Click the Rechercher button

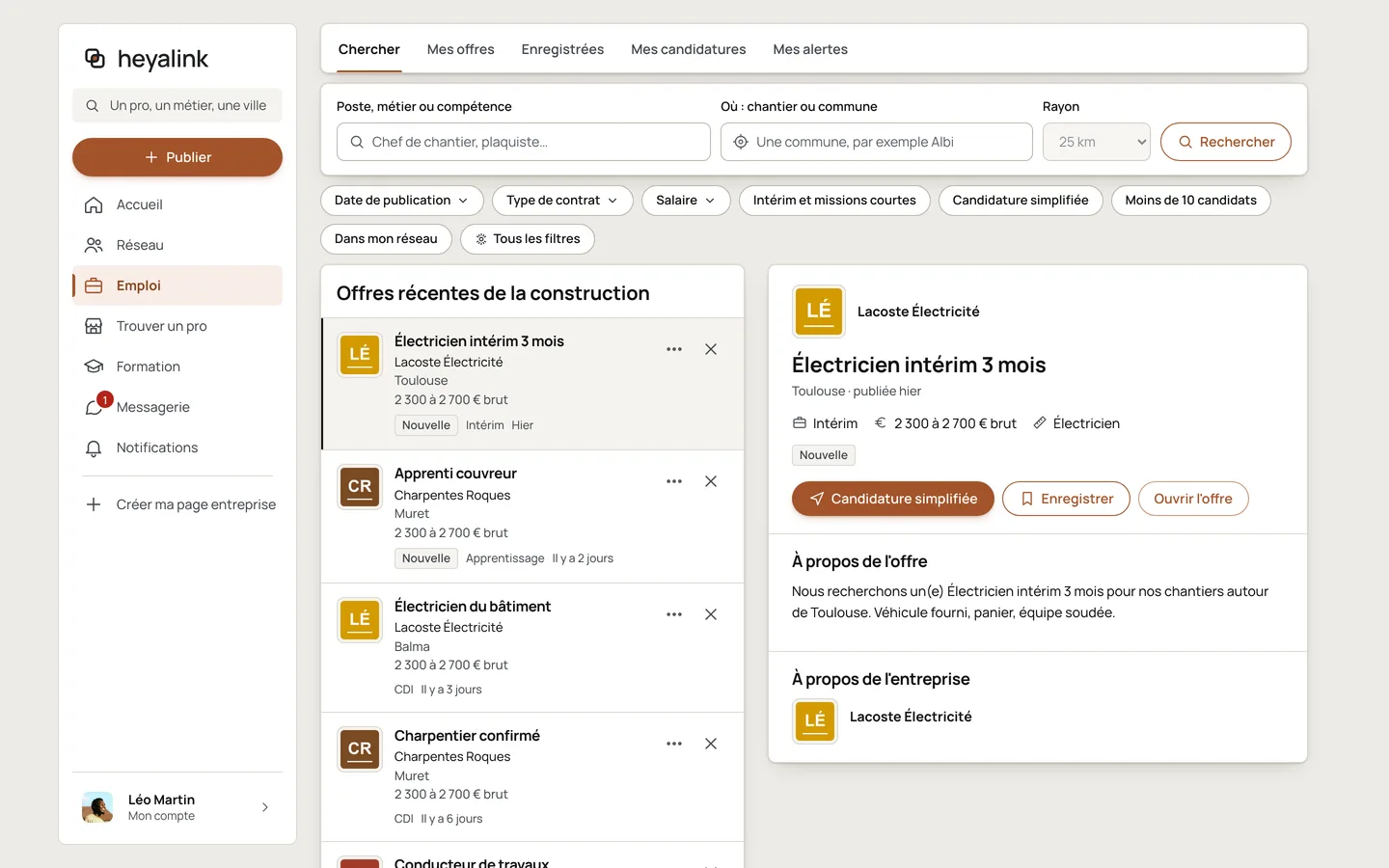[x=1226, y=142]
